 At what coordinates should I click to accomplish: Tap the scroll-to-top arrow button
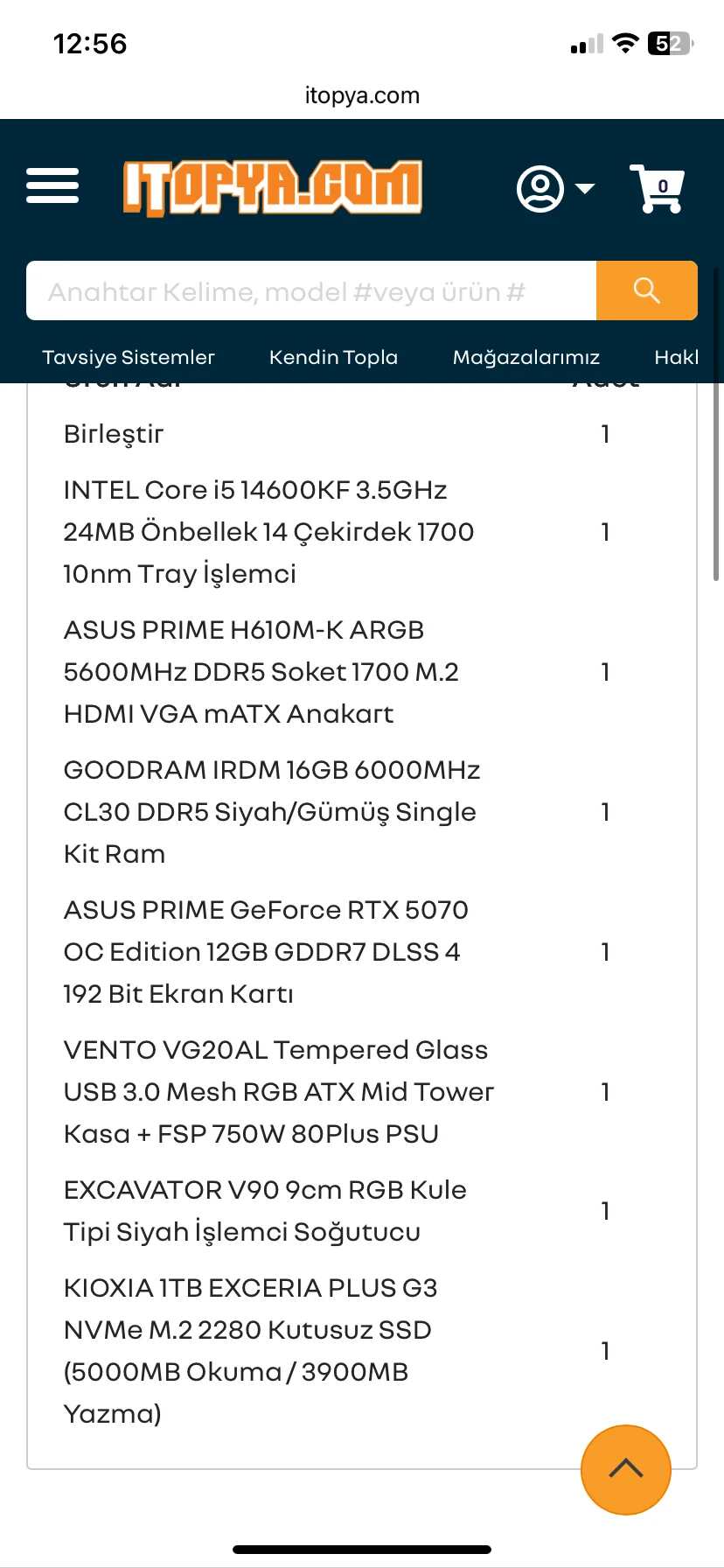pyautogui.click(x=625, y=1469)
